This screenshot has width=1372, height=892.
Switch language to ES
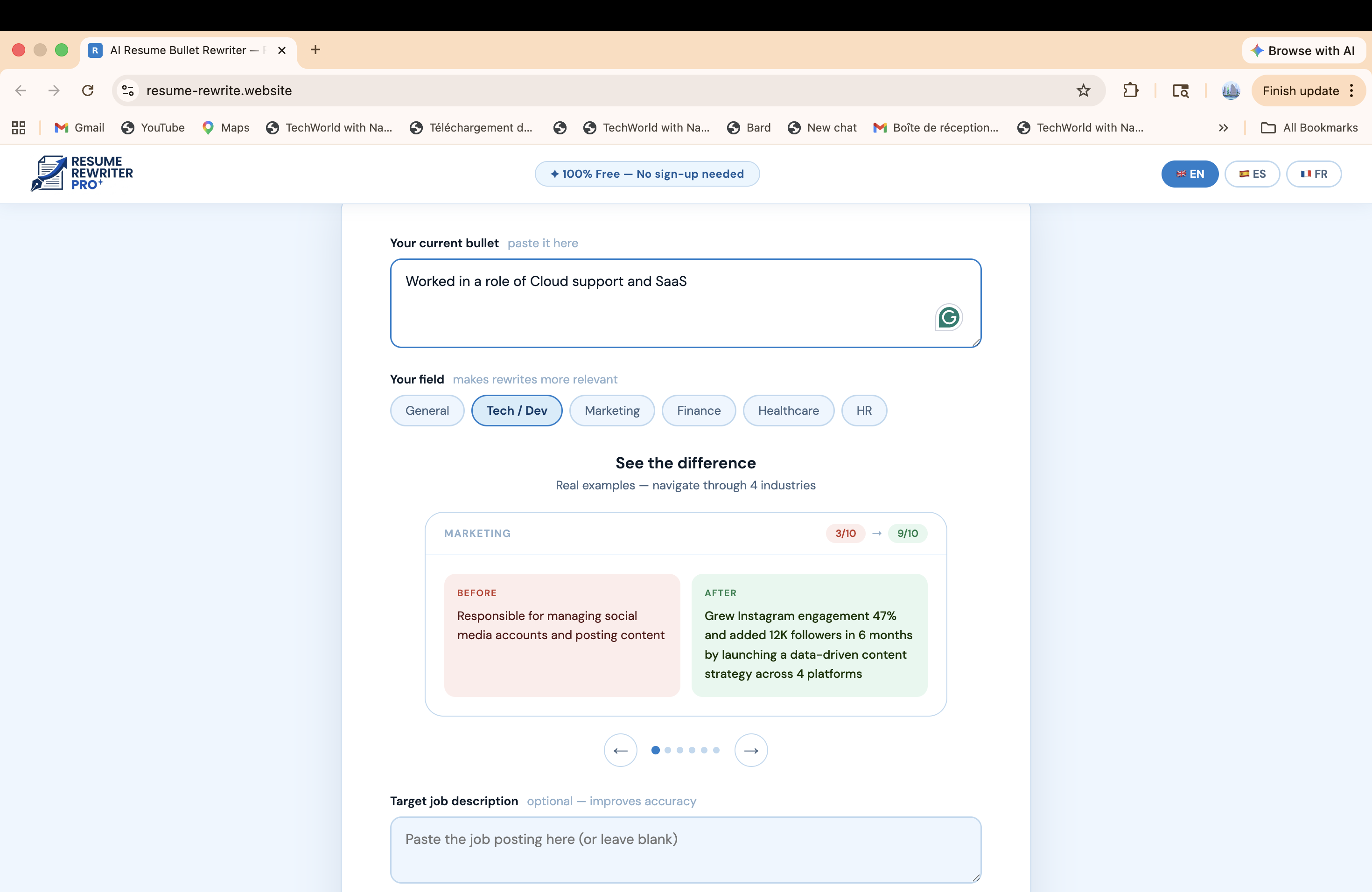(1252, 174)
